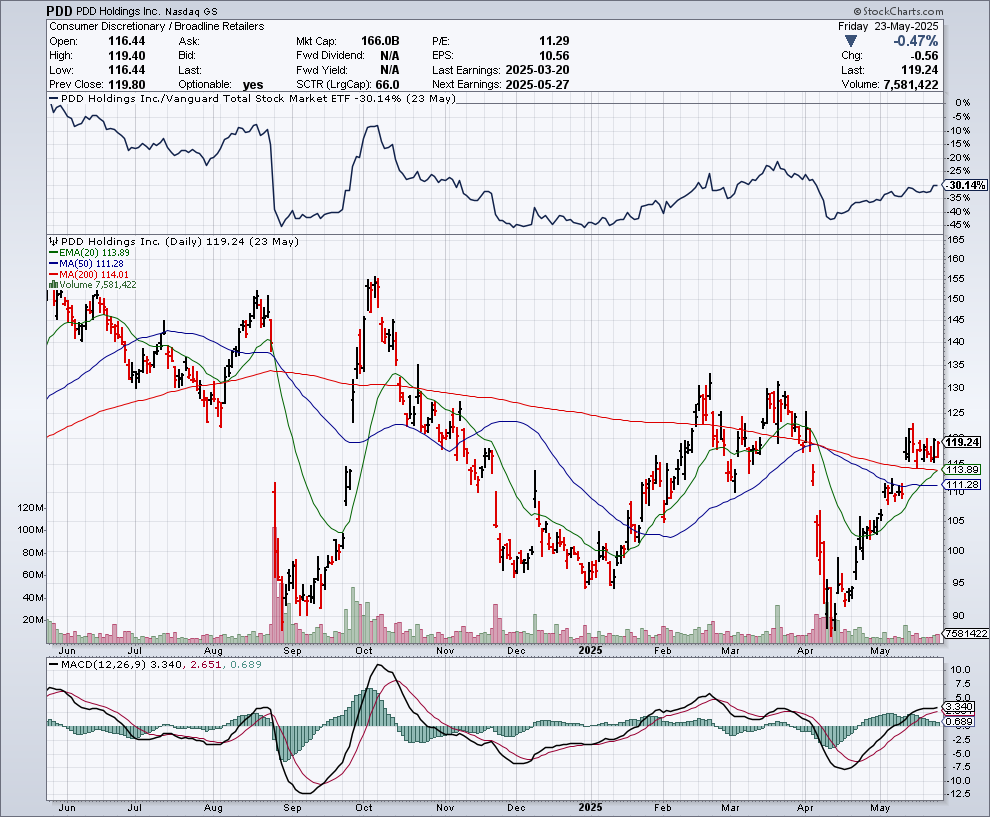The height and width of the screenshot is (817, 990).
Task: Click the Bid: label
Action: (187, 56)
